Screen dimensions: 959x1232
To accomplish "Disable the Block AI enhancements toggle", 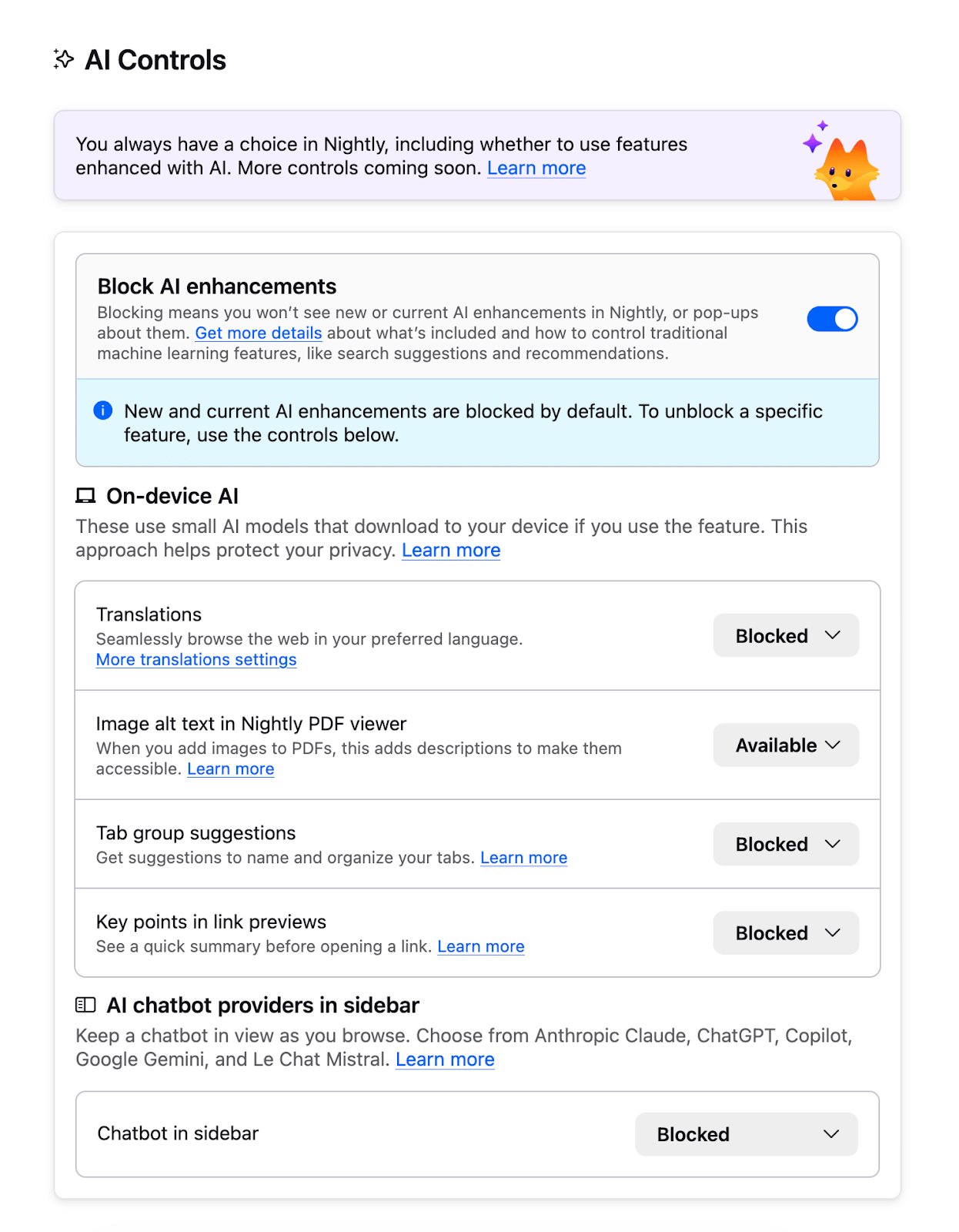I will coord(832,318).
